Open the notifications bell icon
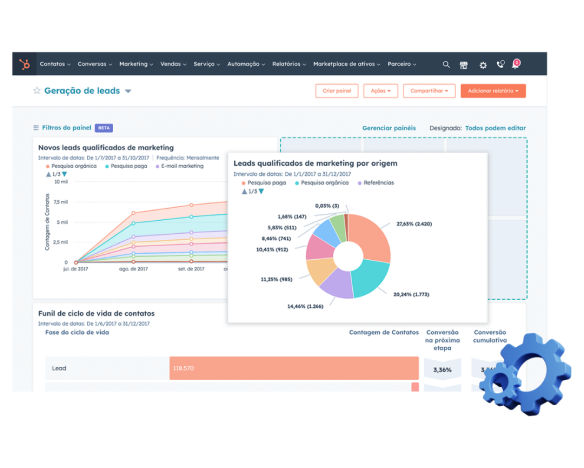 (x=516, y=64)
